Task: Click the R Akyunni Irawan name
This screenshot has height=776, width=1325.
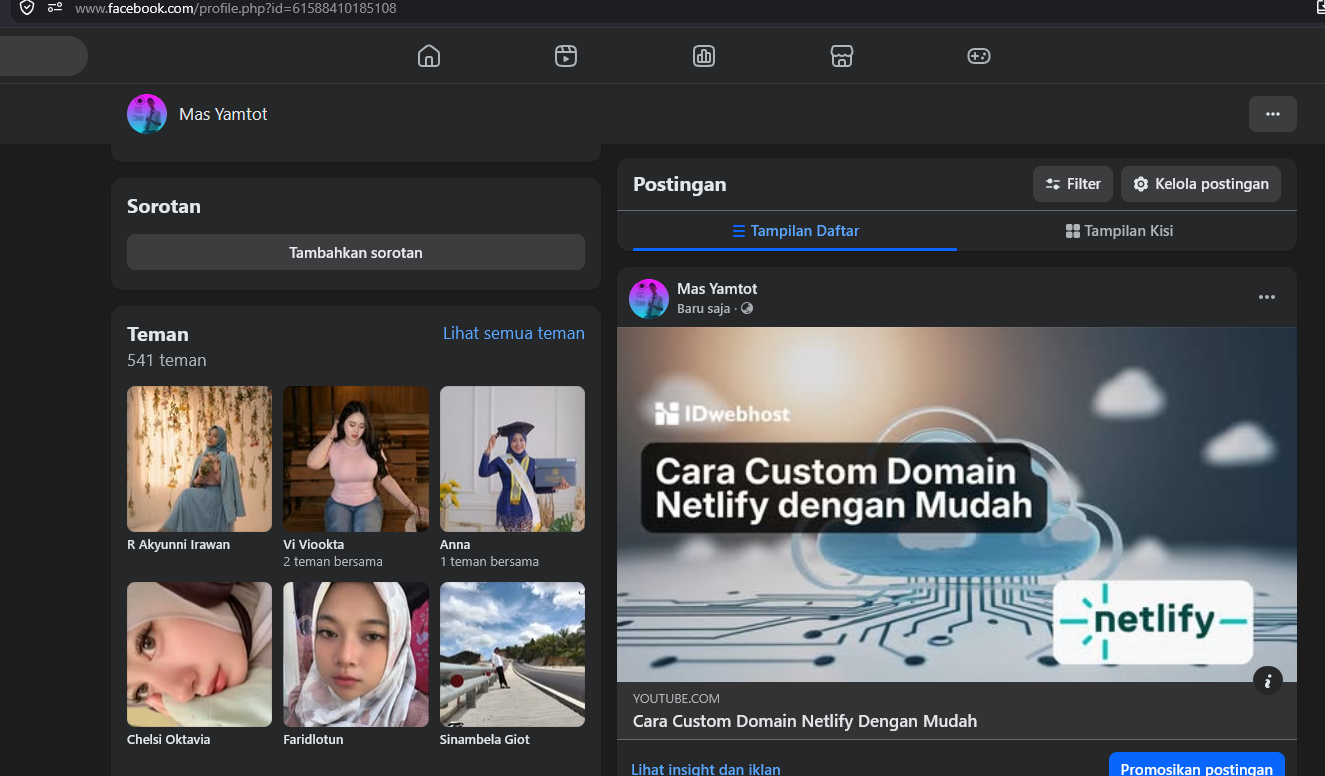Action: pos(178,545)
